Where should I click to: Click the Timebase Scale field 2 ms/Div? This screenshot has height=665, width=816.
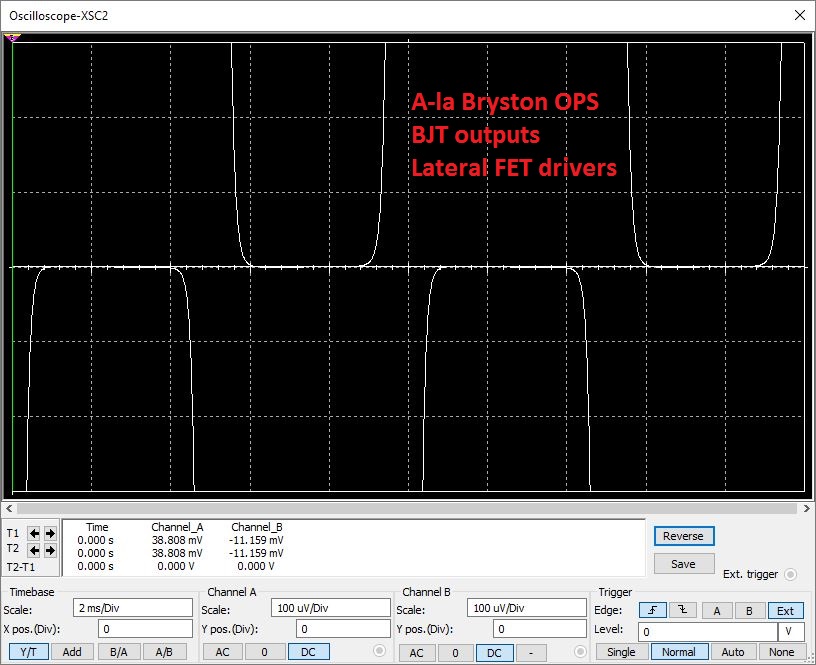(x=133, y=608)
